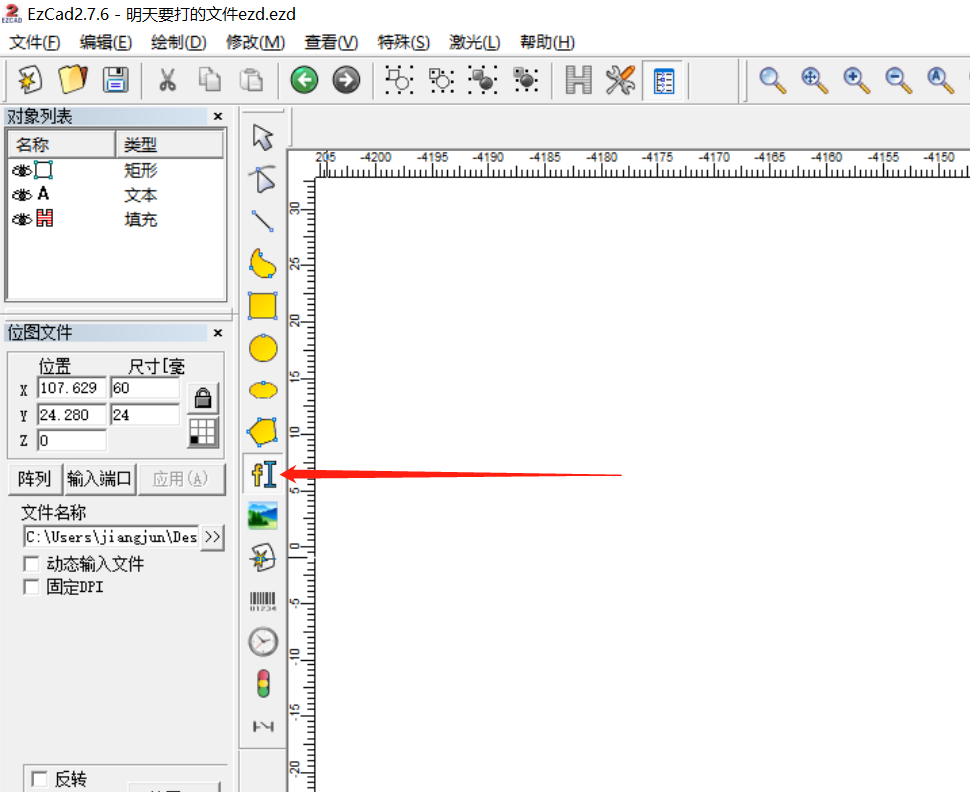Click second dotted-frame selection icon in toolbar
This screenshot has width=970, height=792.
click(x=442, y=80)
